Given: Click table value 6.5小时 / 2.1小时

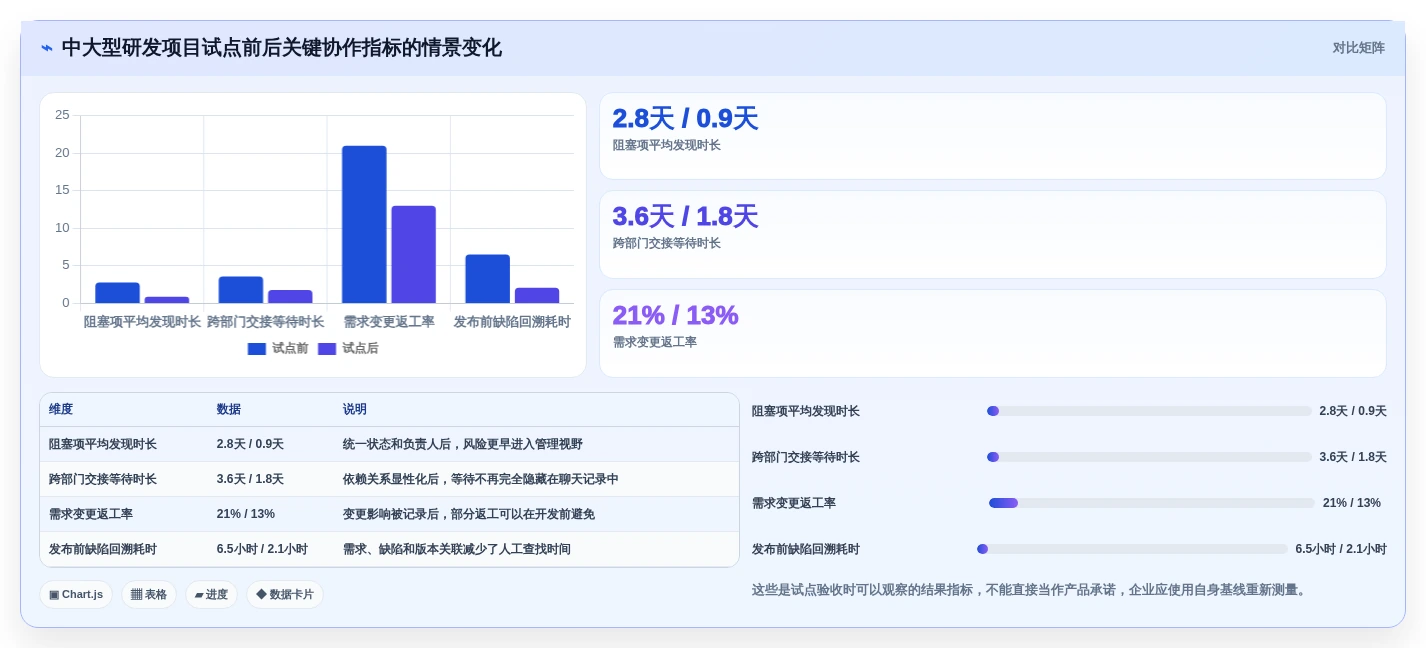Looking at the screenshot, I should pos(262,549).
